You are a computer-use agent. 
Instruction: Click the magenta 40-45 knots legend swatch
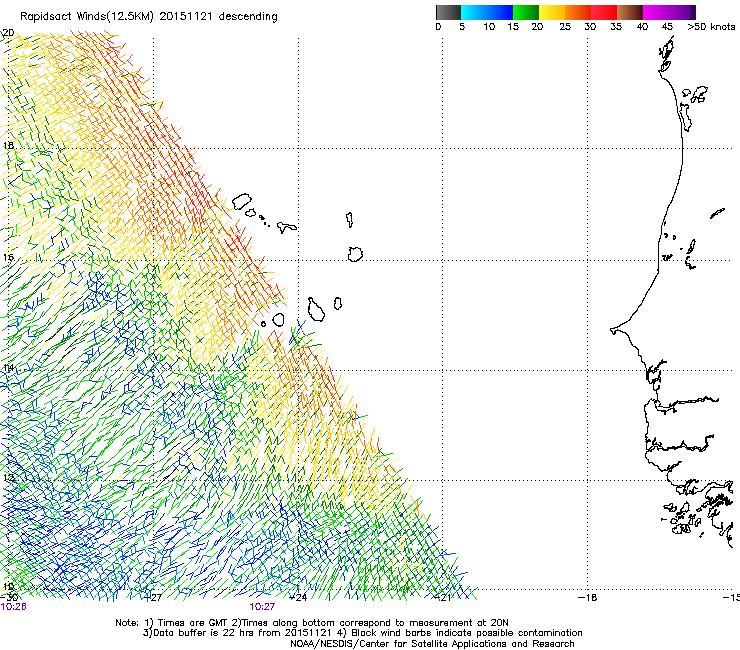pyautogui.click(x=656, y=12)
